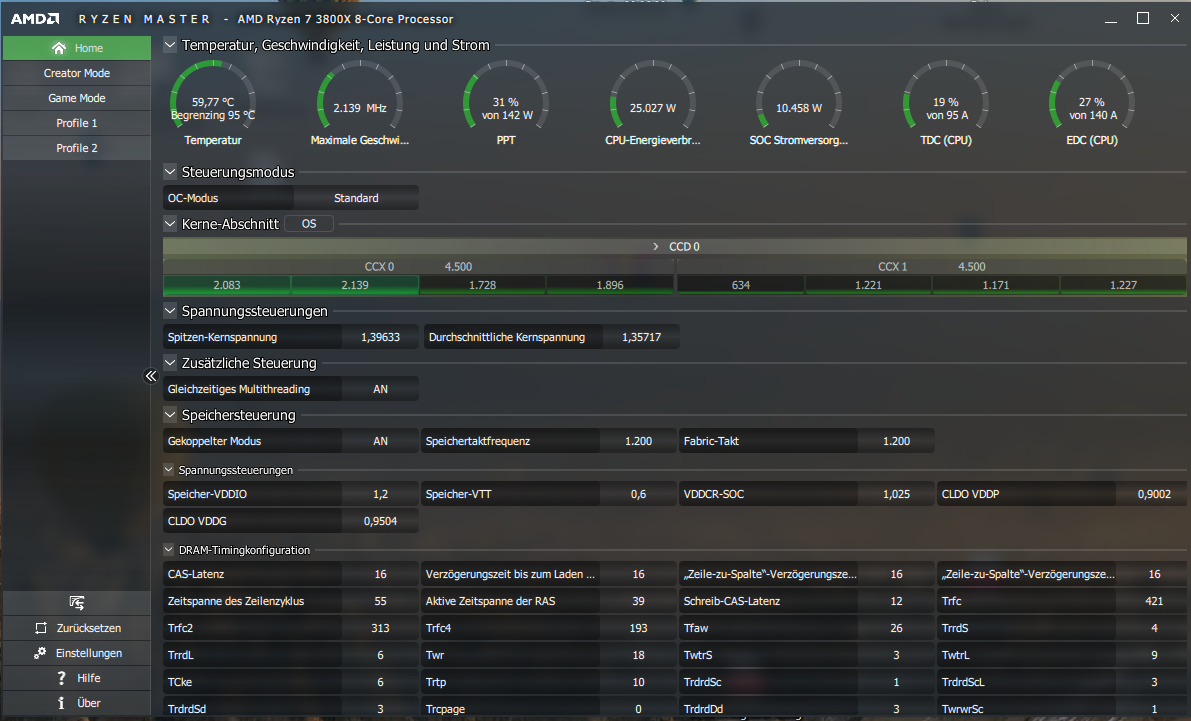
Task: Click the Zurücksetzen reset icon
Action: pos(41,628)
